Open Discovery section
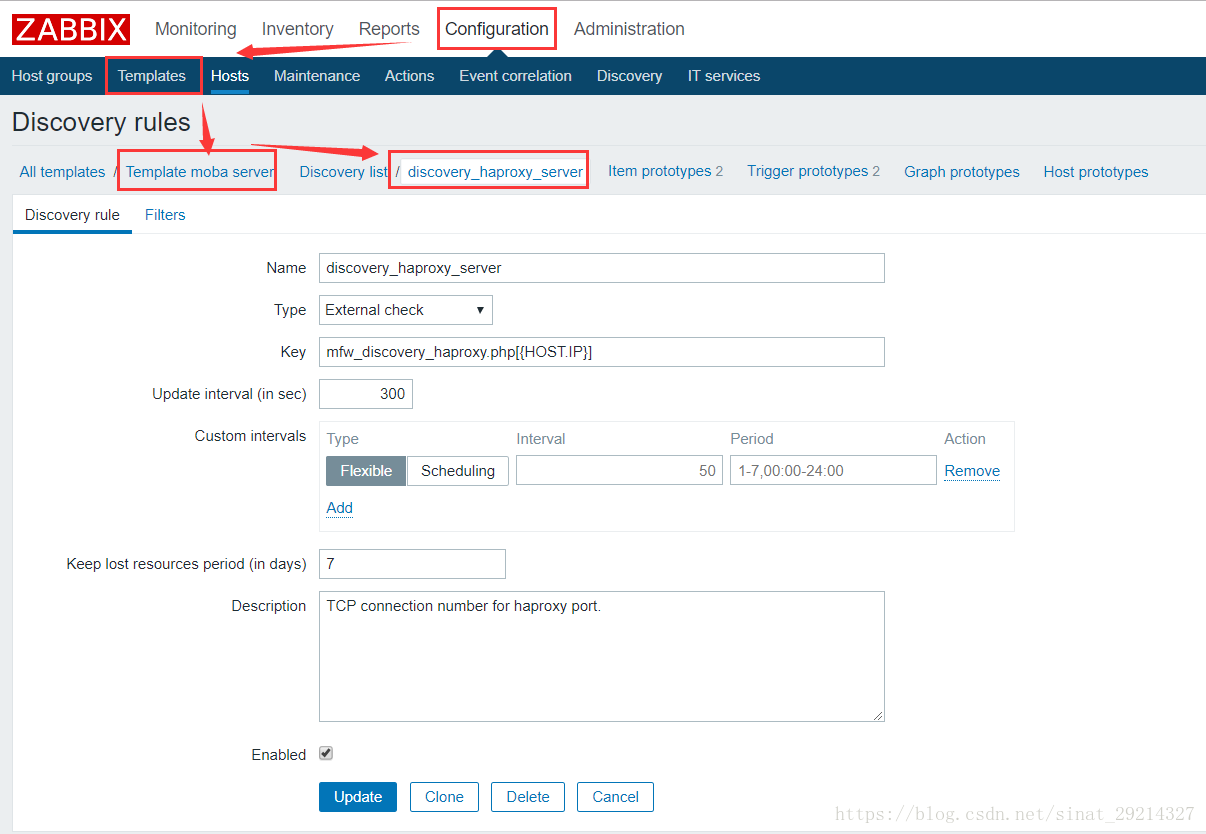 629,76
